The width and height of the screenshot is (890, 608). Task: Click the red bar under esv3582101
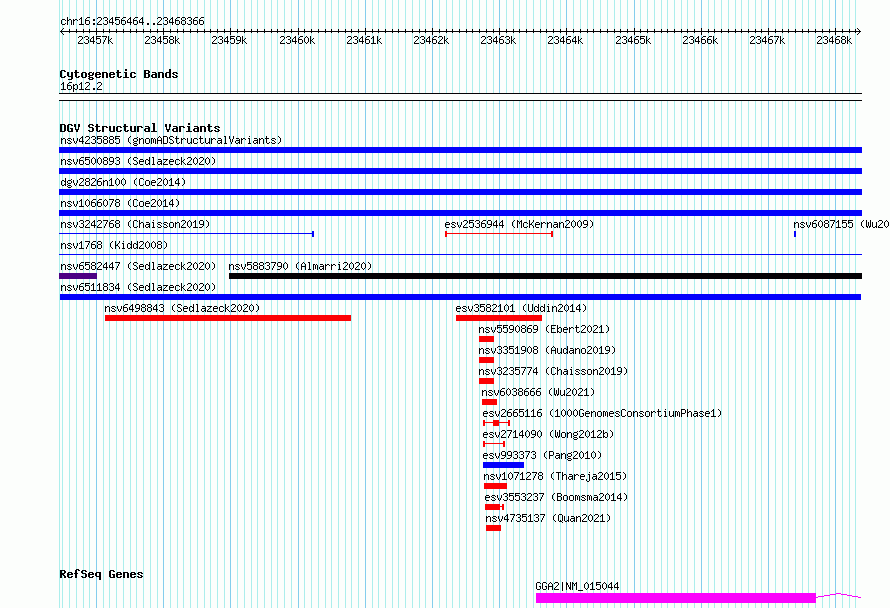point(498,318)
